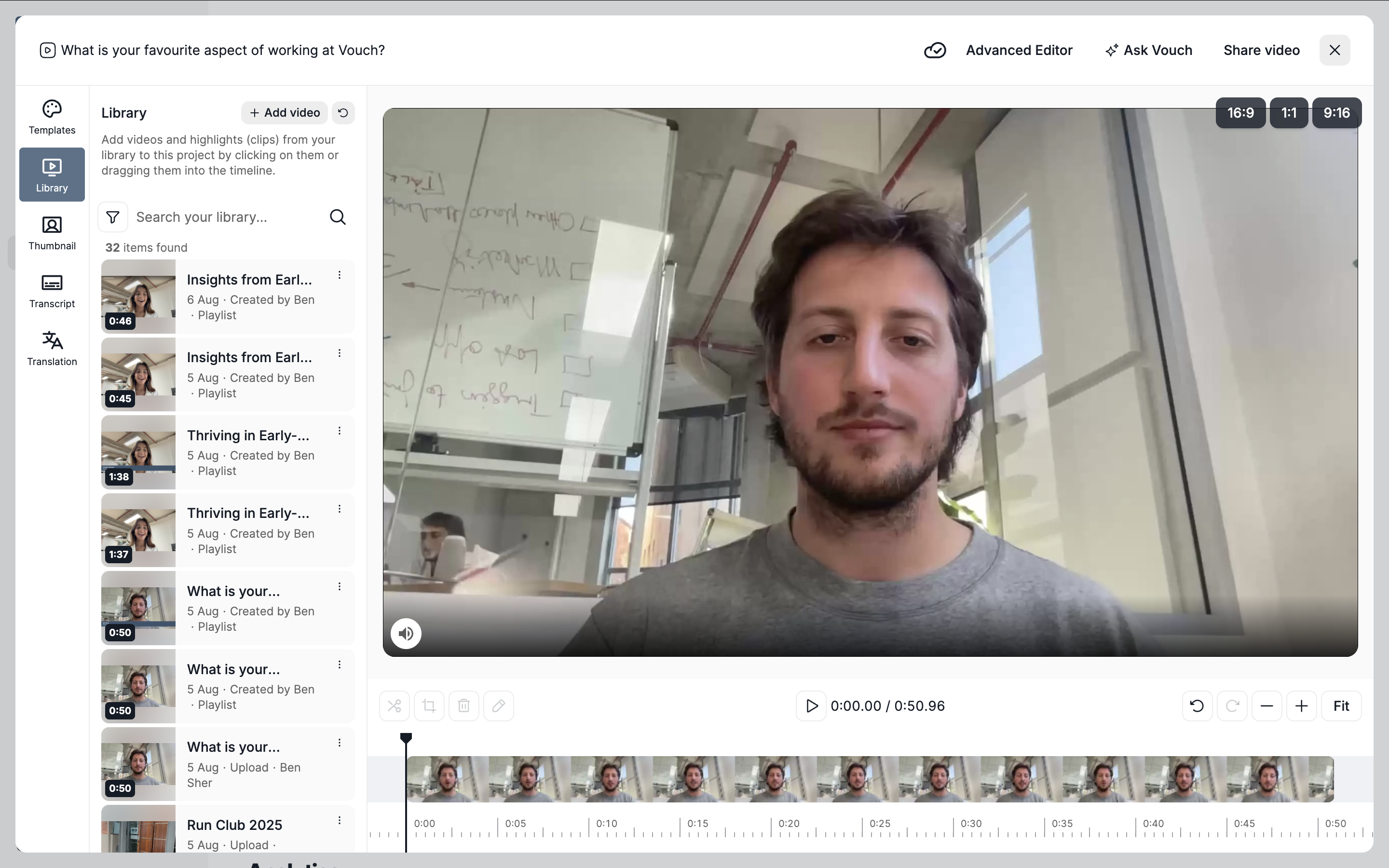The image size is (1389, 868).
Task: Close the video editor dialog
Action: 1335,51
